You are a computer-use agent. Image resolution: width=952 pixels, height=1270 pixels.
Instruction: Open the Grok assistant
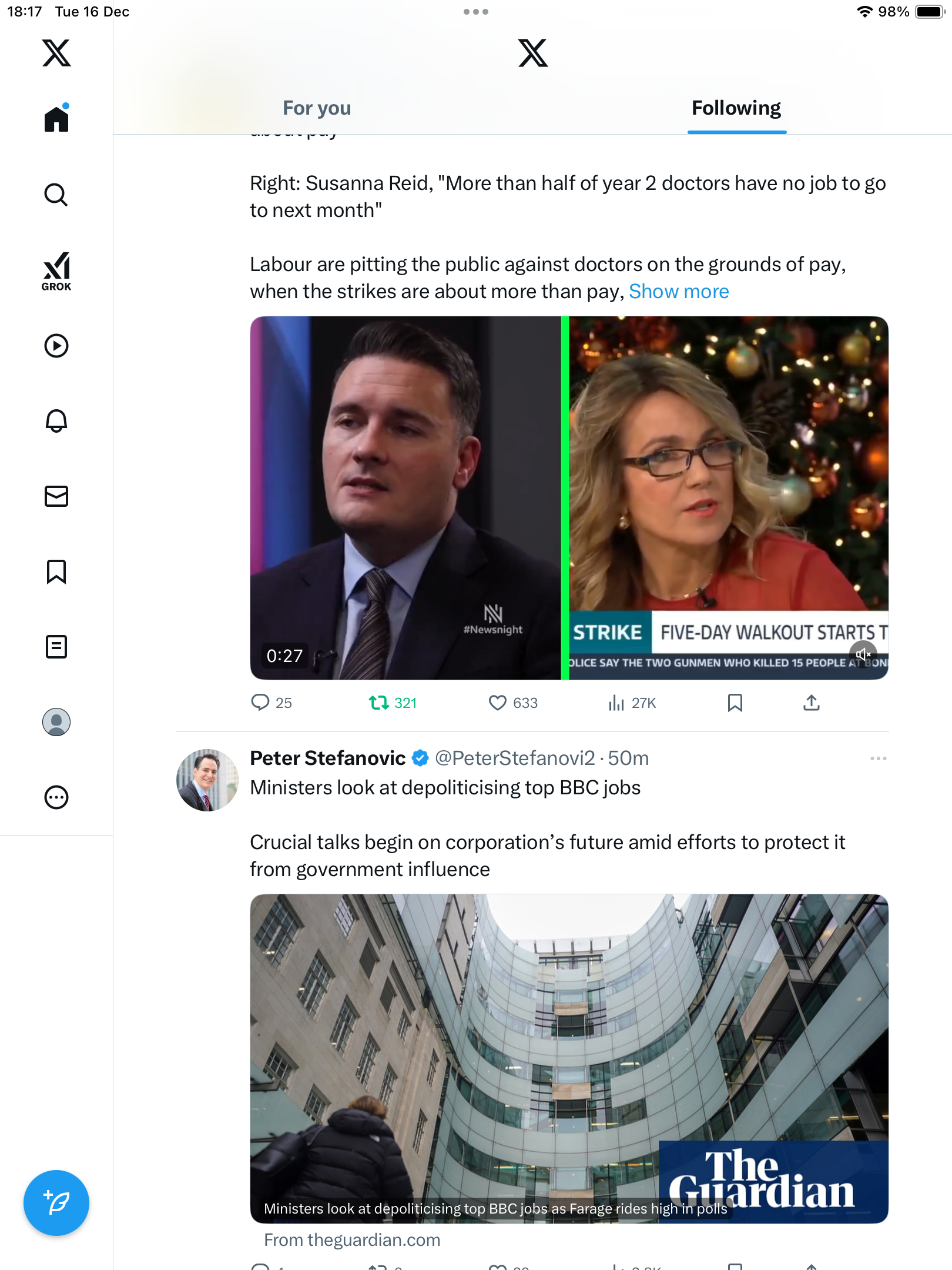(56, 271)
